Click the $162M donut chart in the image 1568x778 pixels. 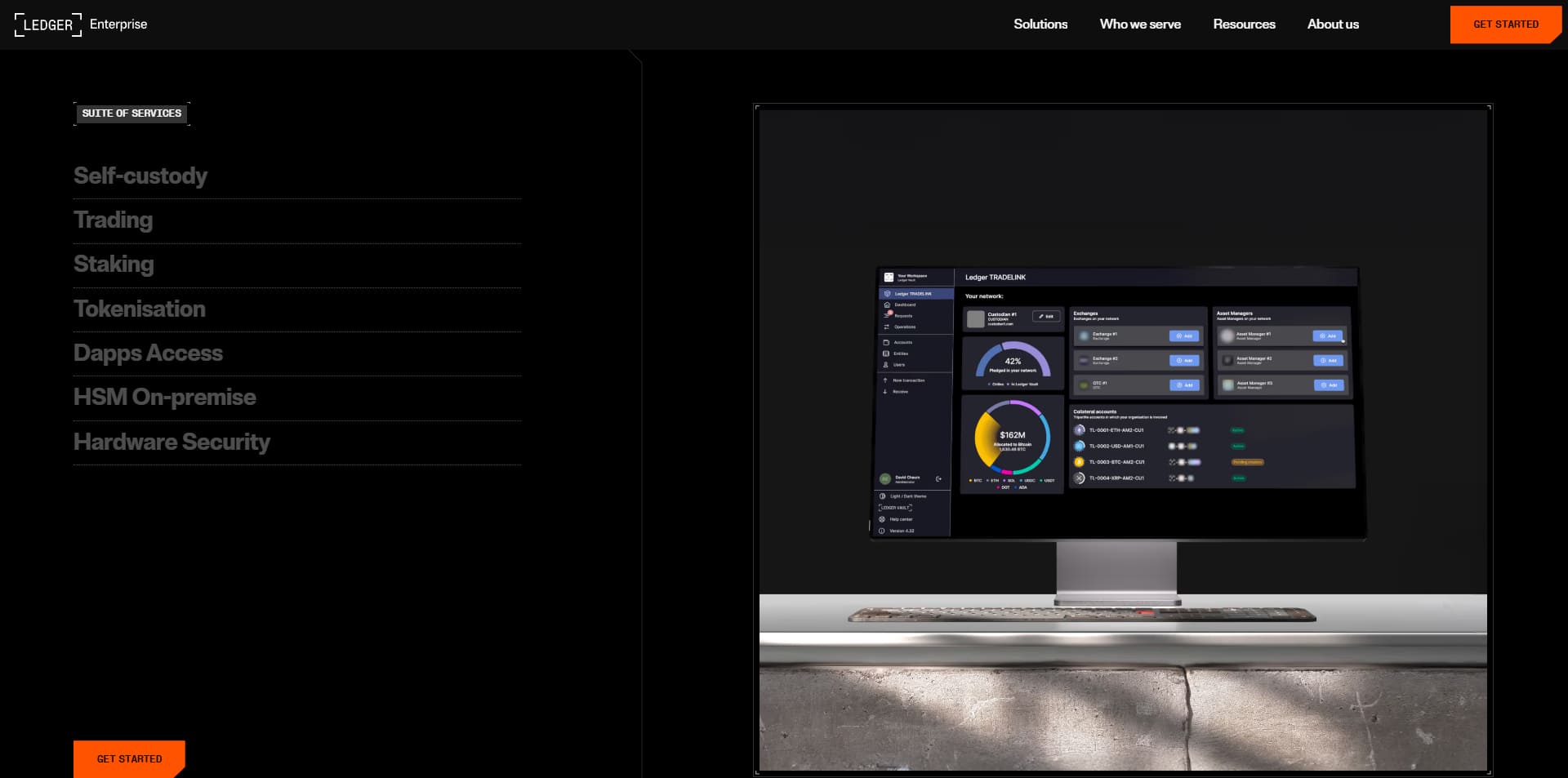[x=1013, y=438]
